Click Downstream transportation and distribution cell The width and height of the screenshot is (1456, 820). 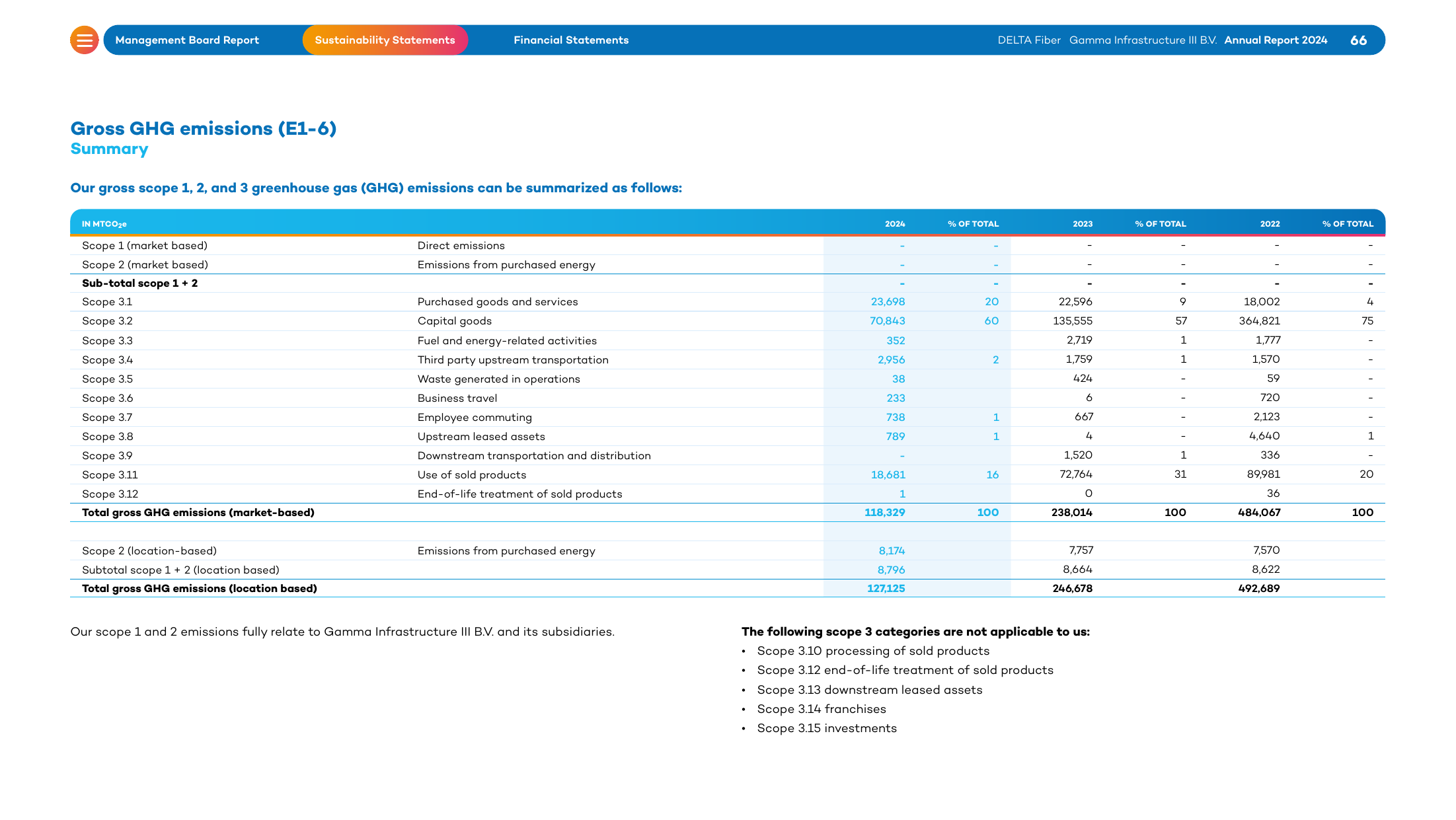(534, 456)
